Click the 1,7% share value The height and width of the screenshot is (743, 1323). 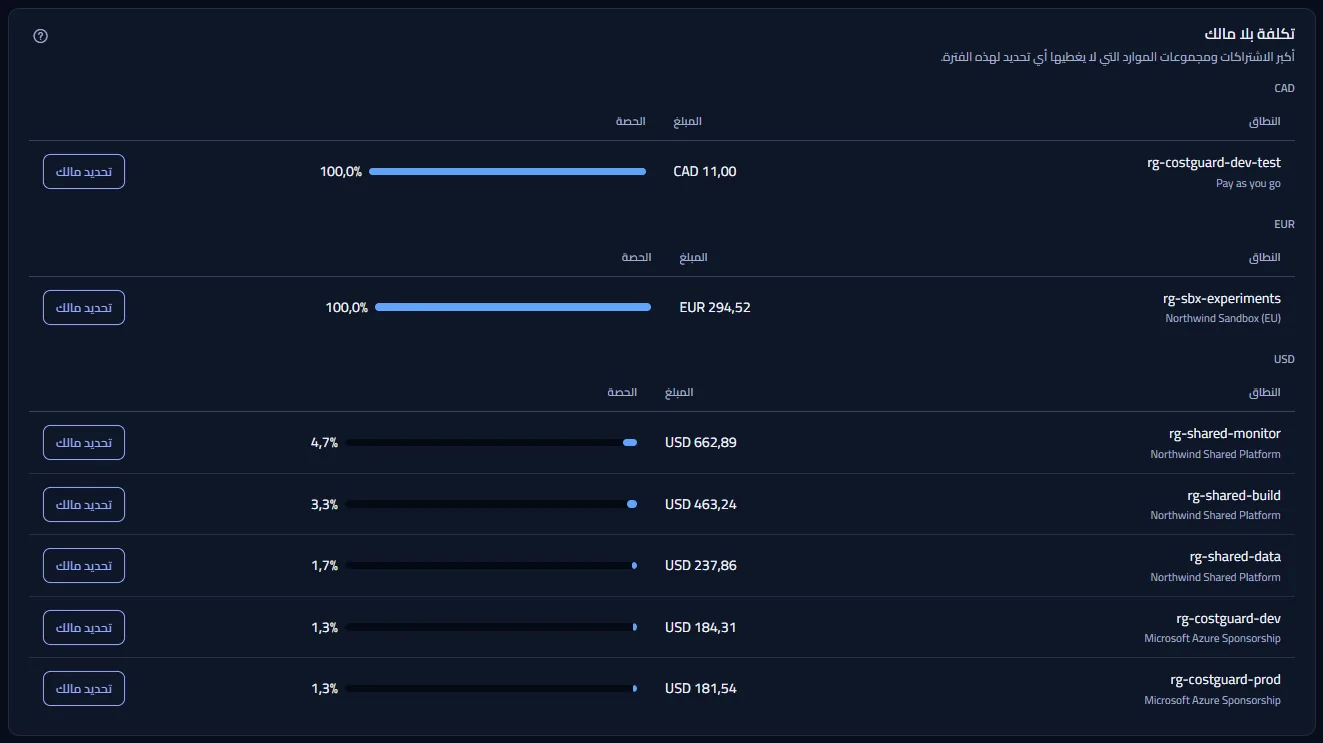click(x=325, y=566)
